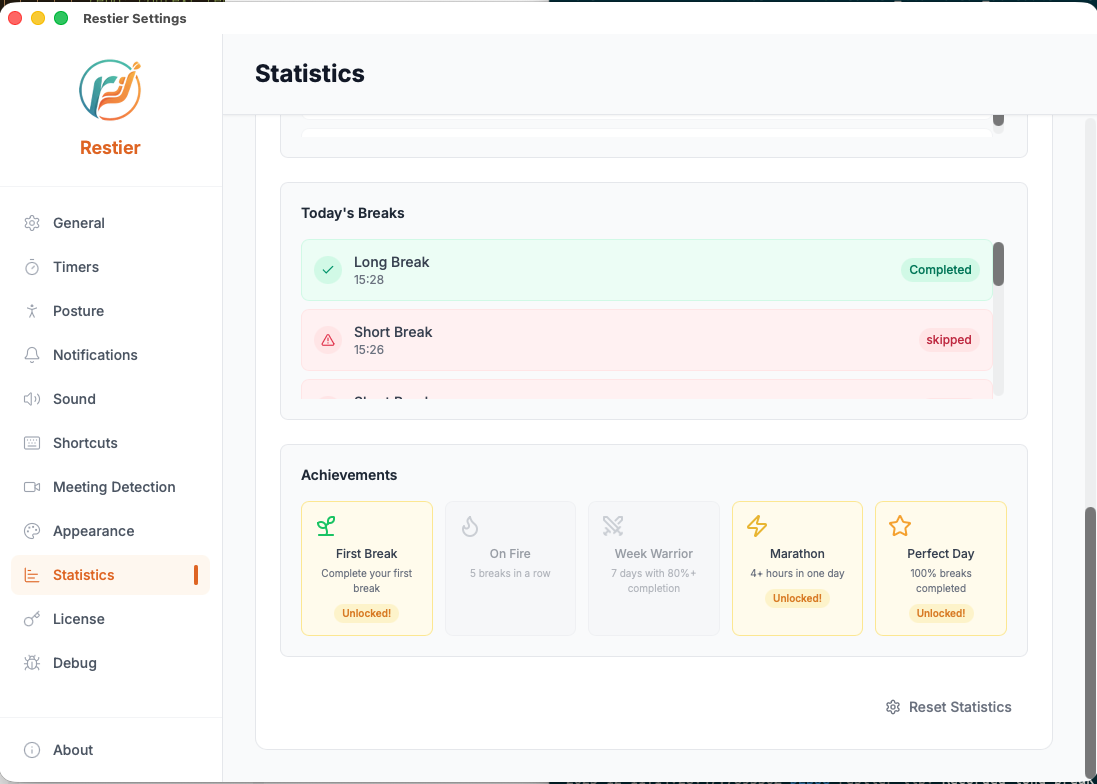Click the Perfect Day star icon
Viewport: 1097px width, 784px height.
[900, 526]
